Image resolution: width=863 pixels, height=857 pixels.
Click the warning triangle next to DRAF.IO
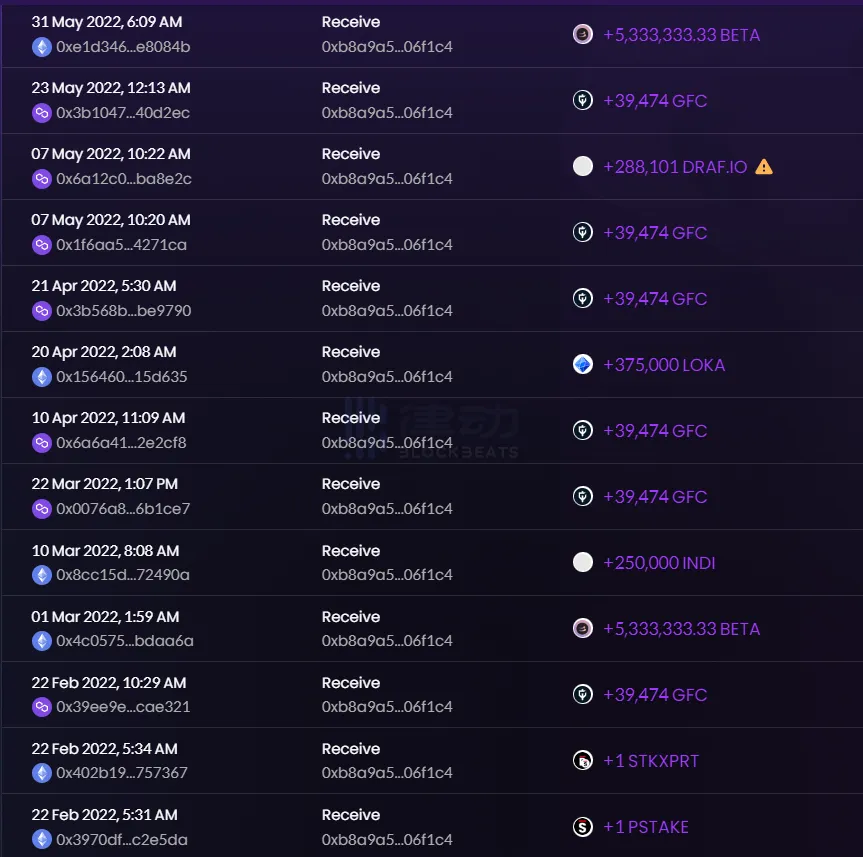tap(763, 166)
